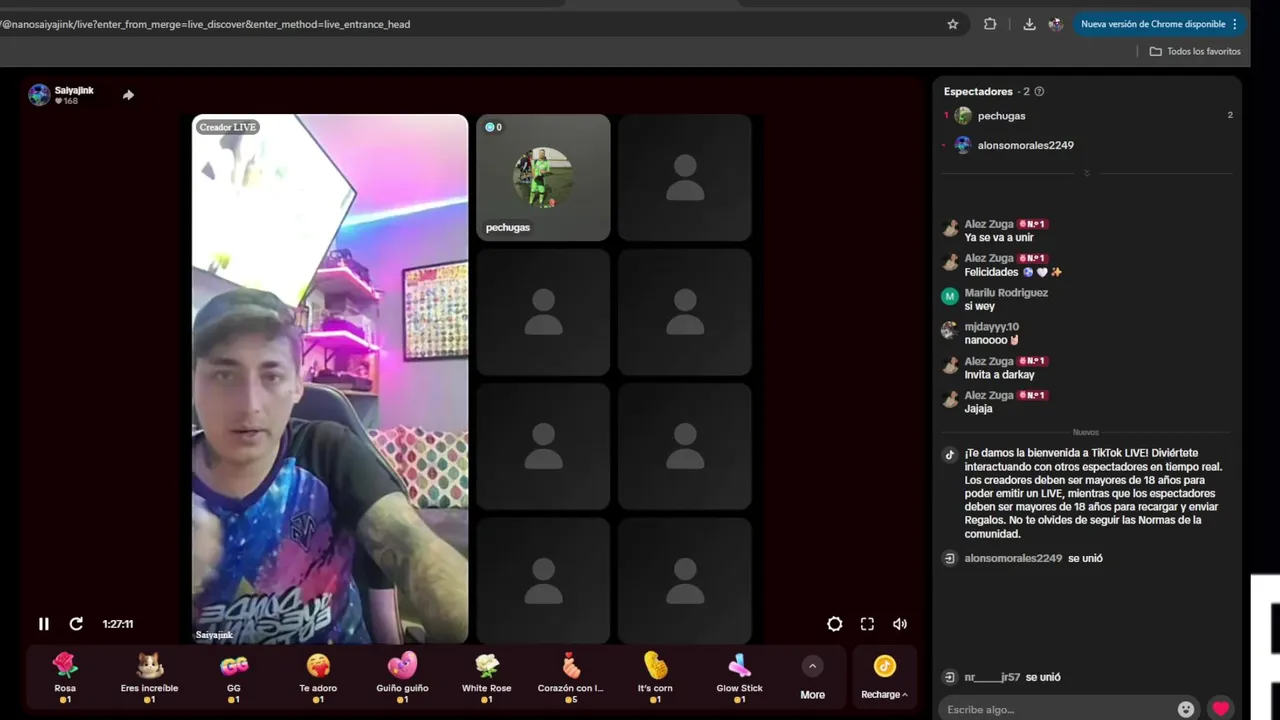Click the Escribe algo chat input
This screenshot has height=720, width=1280.
pos(1056,709)
